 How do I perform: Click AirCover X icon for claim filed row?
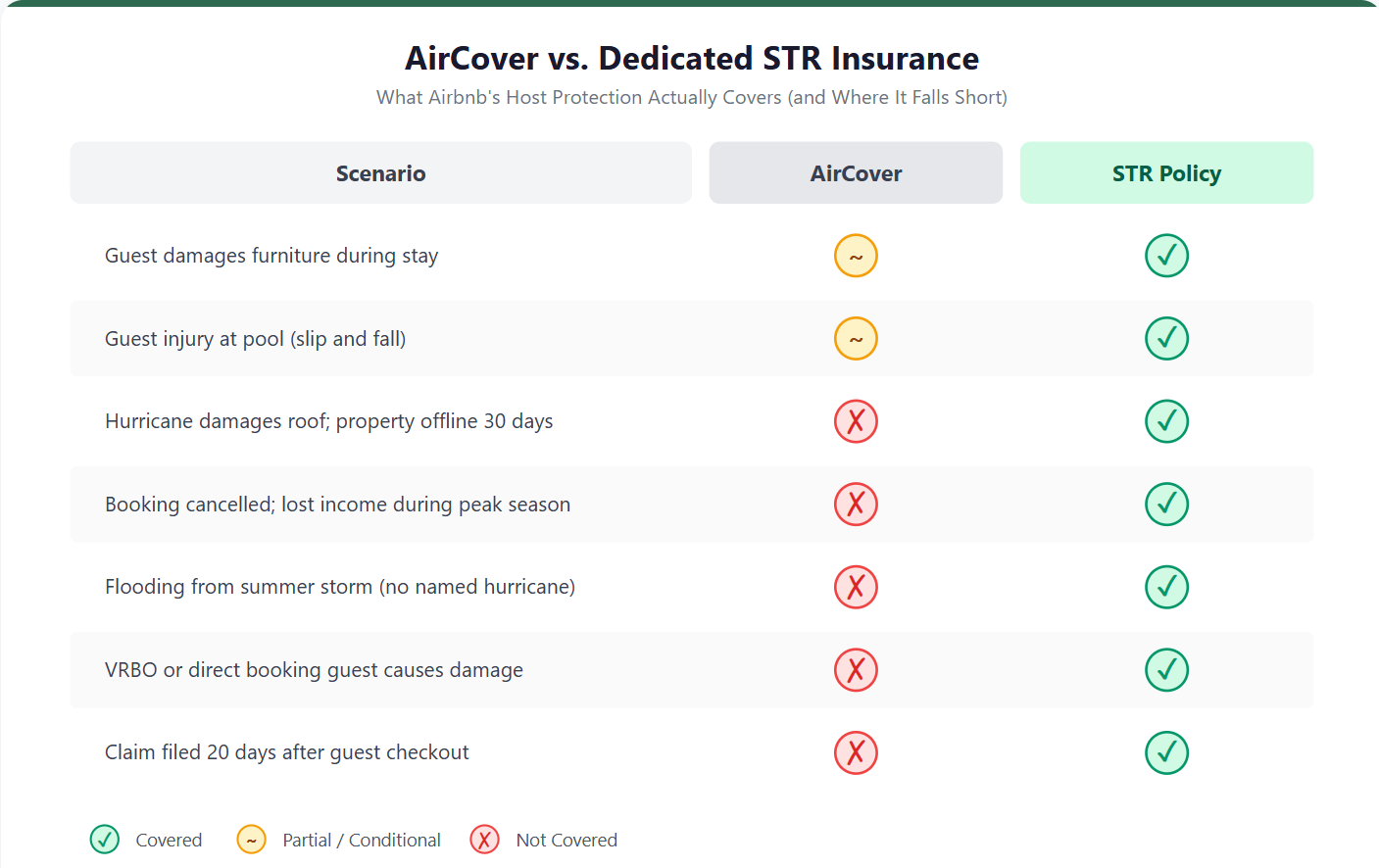point(856,752)
